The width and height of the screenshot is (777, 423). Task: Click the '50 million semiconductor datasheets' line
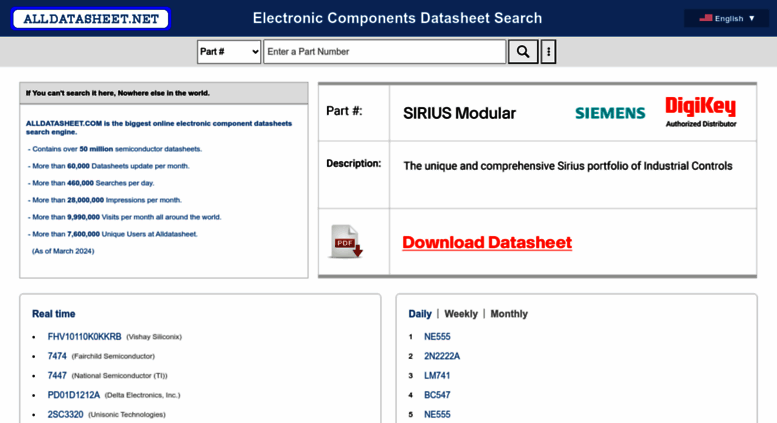click(115, 149)
